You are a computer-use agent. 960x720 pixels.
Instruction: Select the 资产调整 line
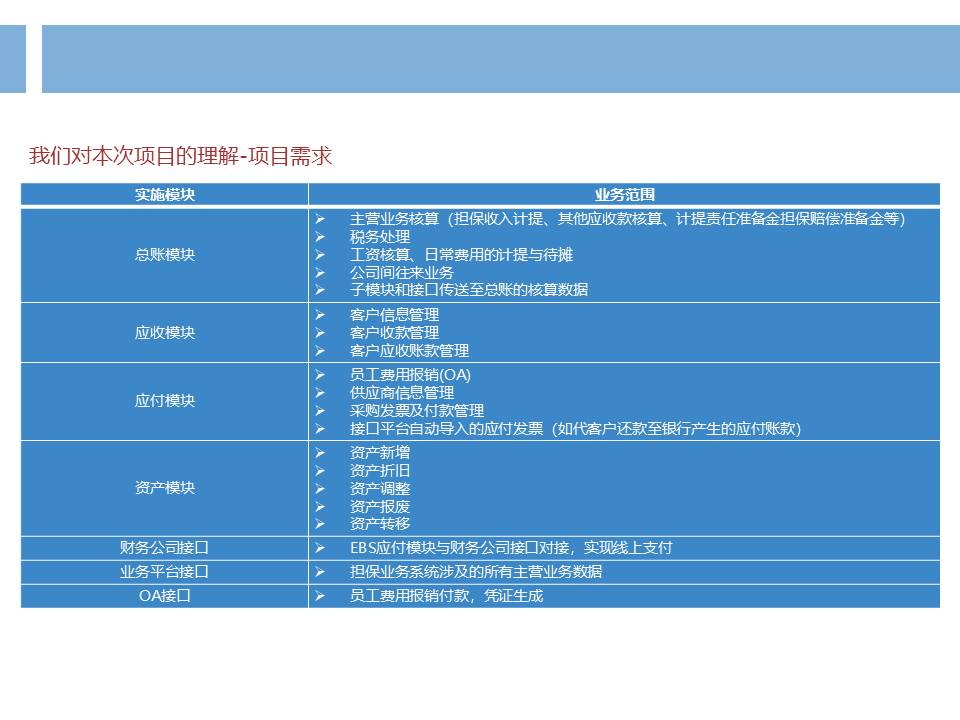pyautogui.click(x=380, y=489)
